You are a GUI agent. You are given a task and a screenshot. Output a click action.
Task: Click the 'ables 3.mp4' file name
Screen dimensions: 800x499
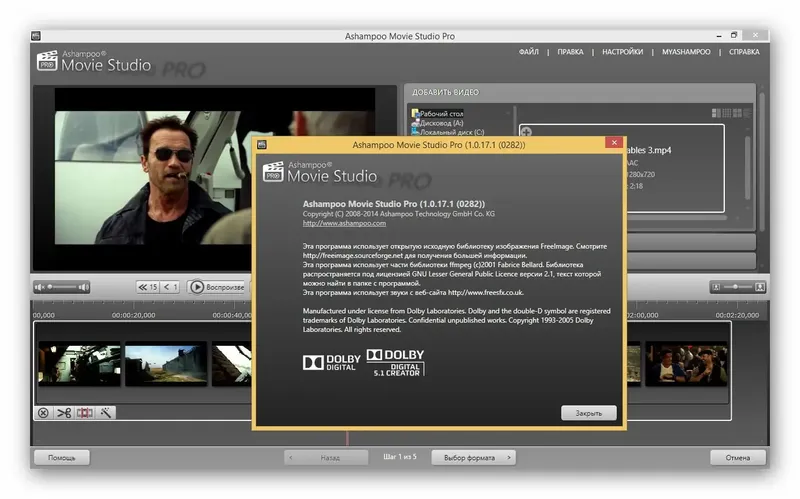pyautogui.click(x=649, y=151)
